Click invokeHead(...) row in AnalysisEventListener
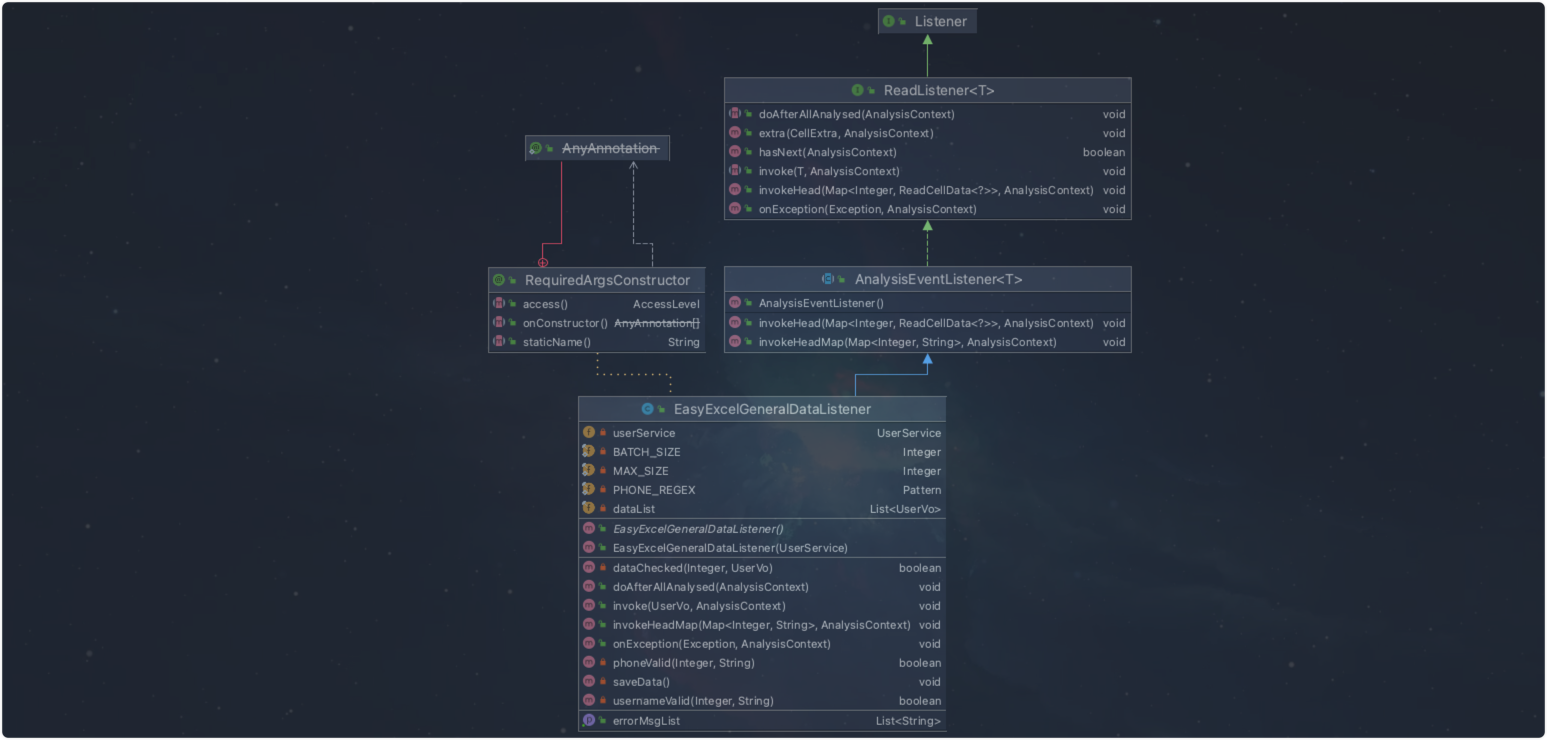1547x740 pixels. click(928, 323)
